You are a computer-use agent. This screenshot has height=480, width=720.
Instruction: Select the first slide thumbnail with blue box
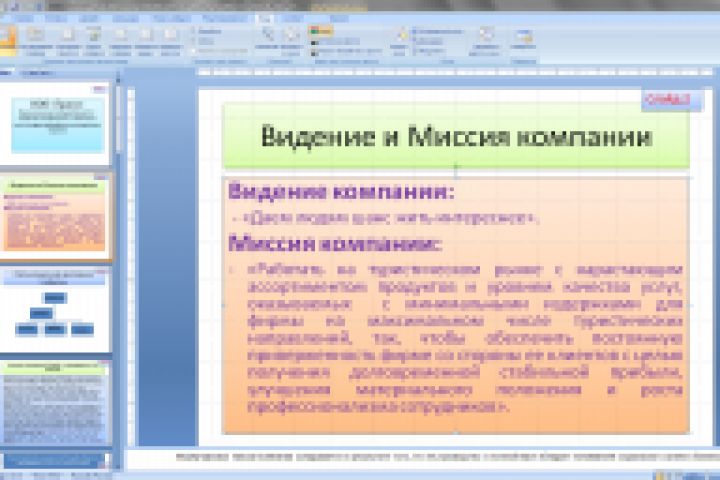pyautogui.click(x=54, y=123)
